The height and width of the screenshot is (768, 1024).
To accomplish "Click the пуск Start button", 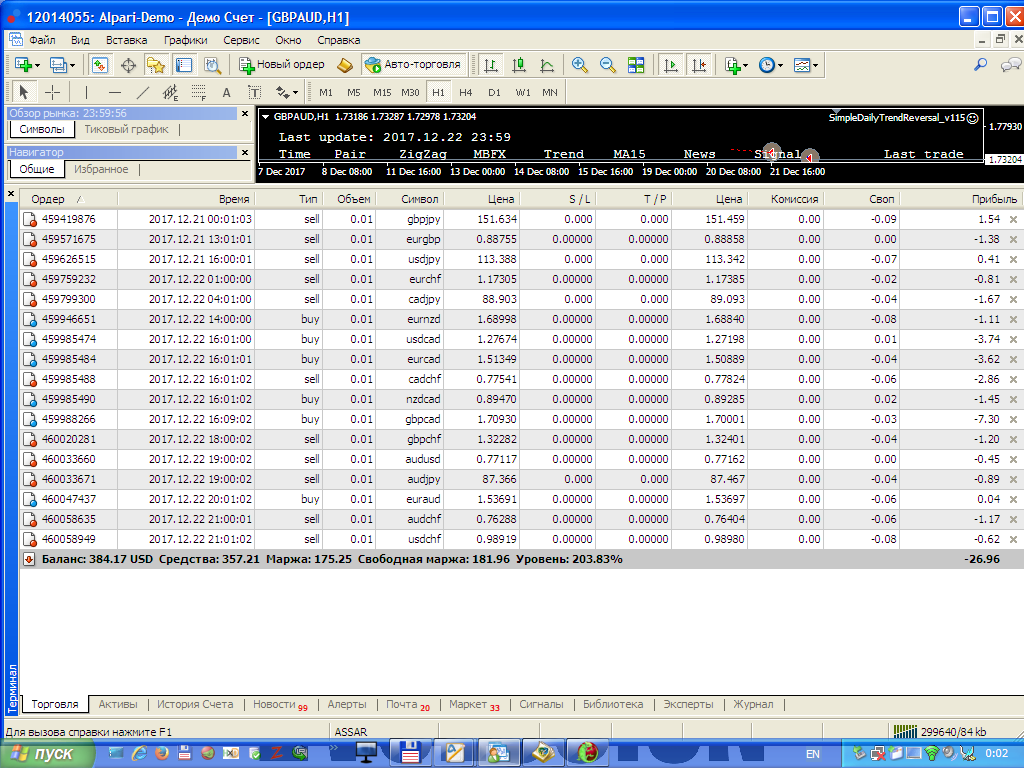I will 46,754.
